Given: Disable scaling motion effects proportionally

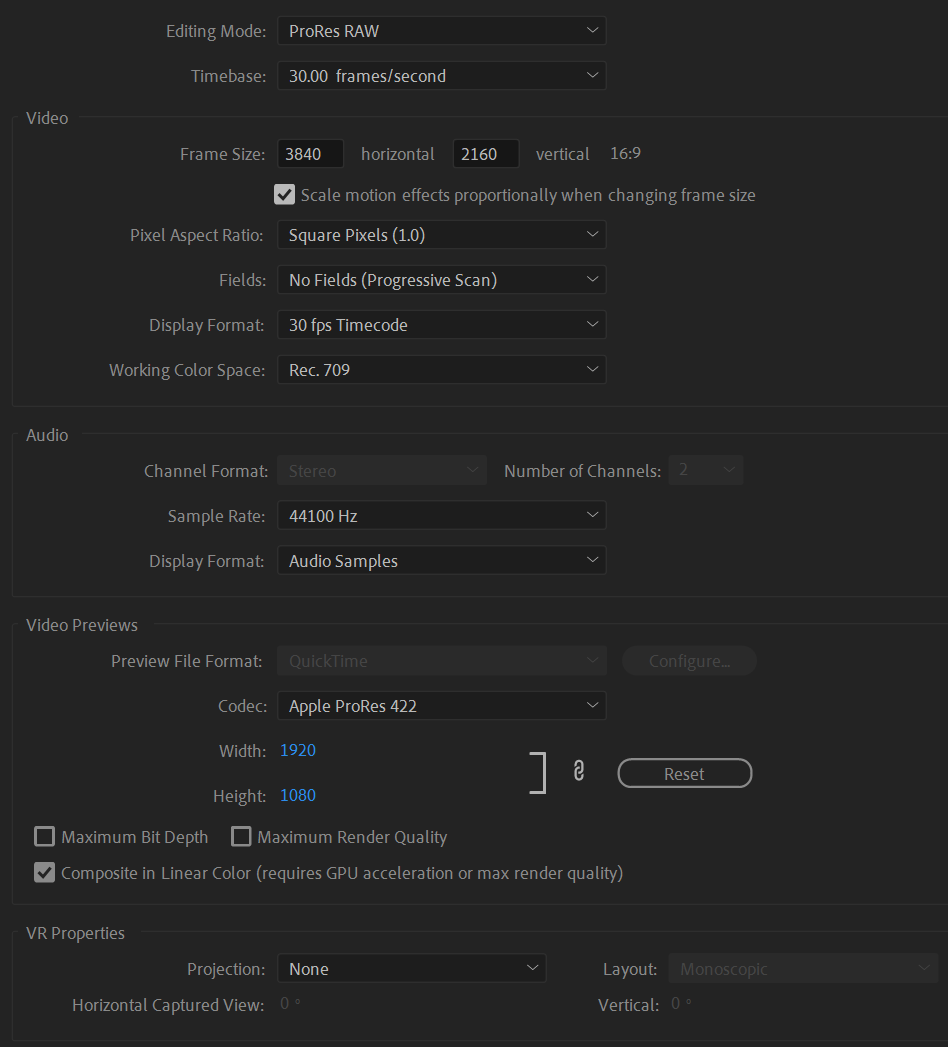Looking at the screenshot, I should click(284, 194).
